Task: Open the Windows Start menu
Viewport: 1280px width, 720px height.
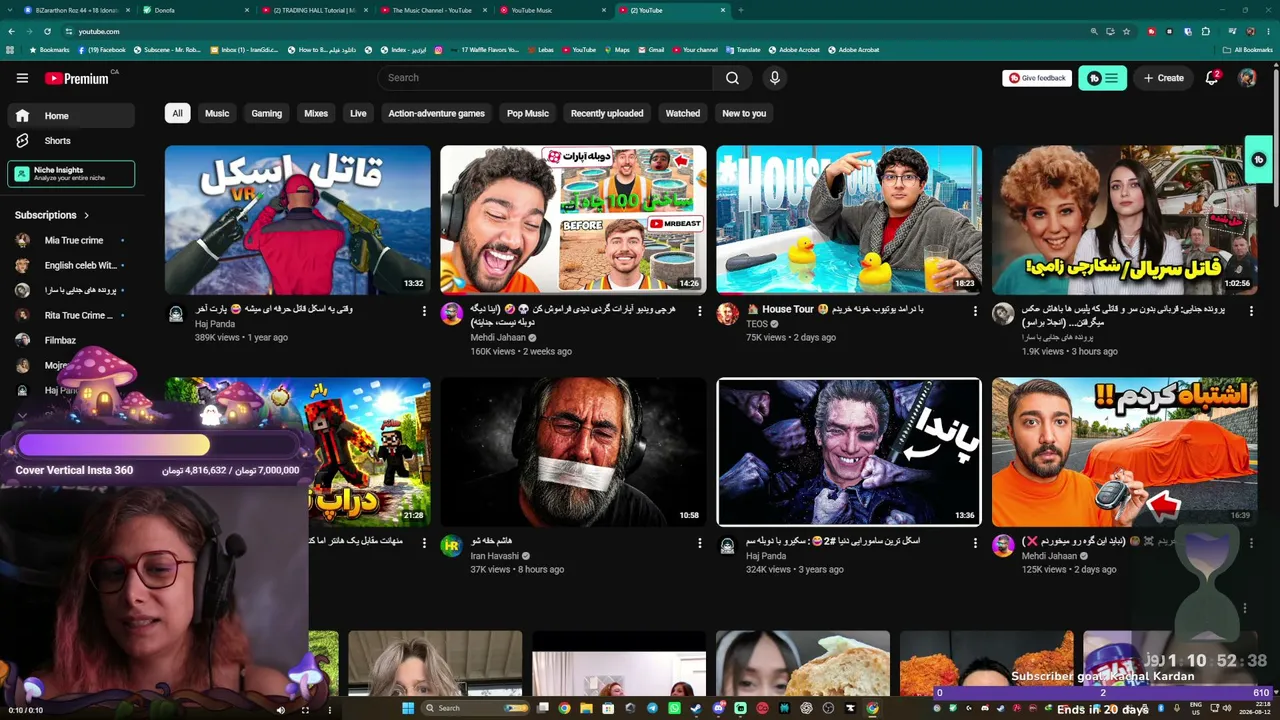Action: coord(408,708)
